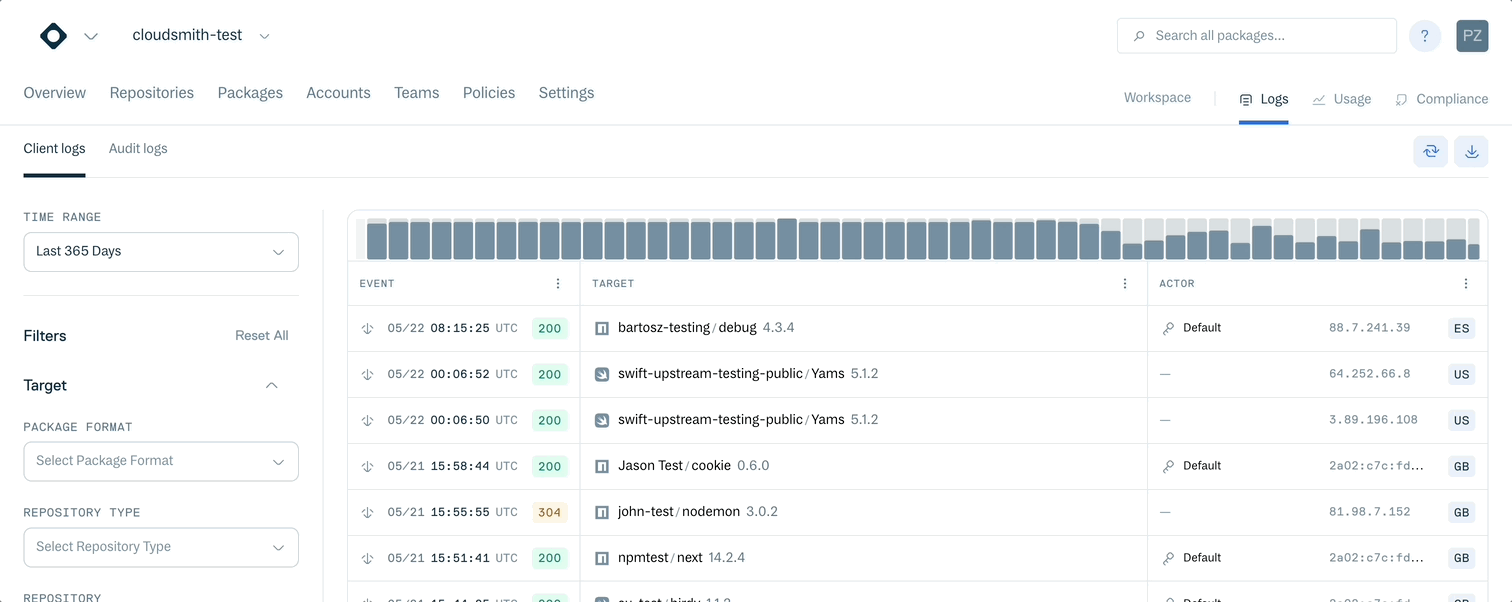This screenshot has height=602, width=1512.
Task: Export logs via the download icon
Action: click(x=1471, y=151)
